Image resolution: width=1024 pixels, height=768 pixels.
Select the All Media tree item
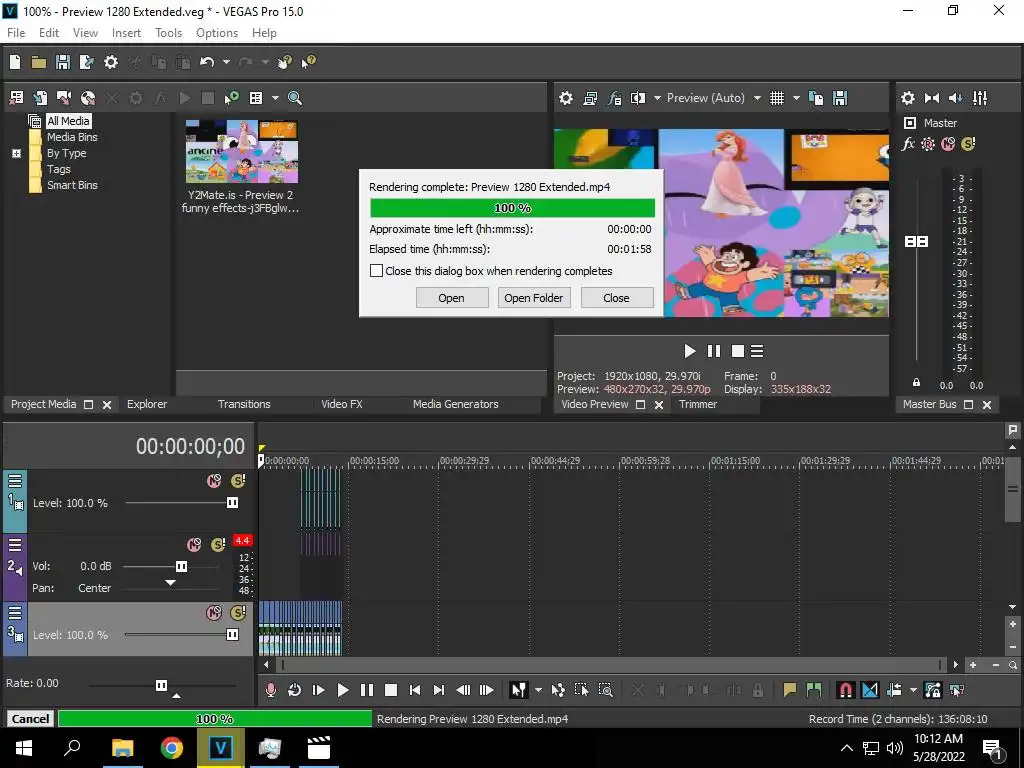(68, 121)
